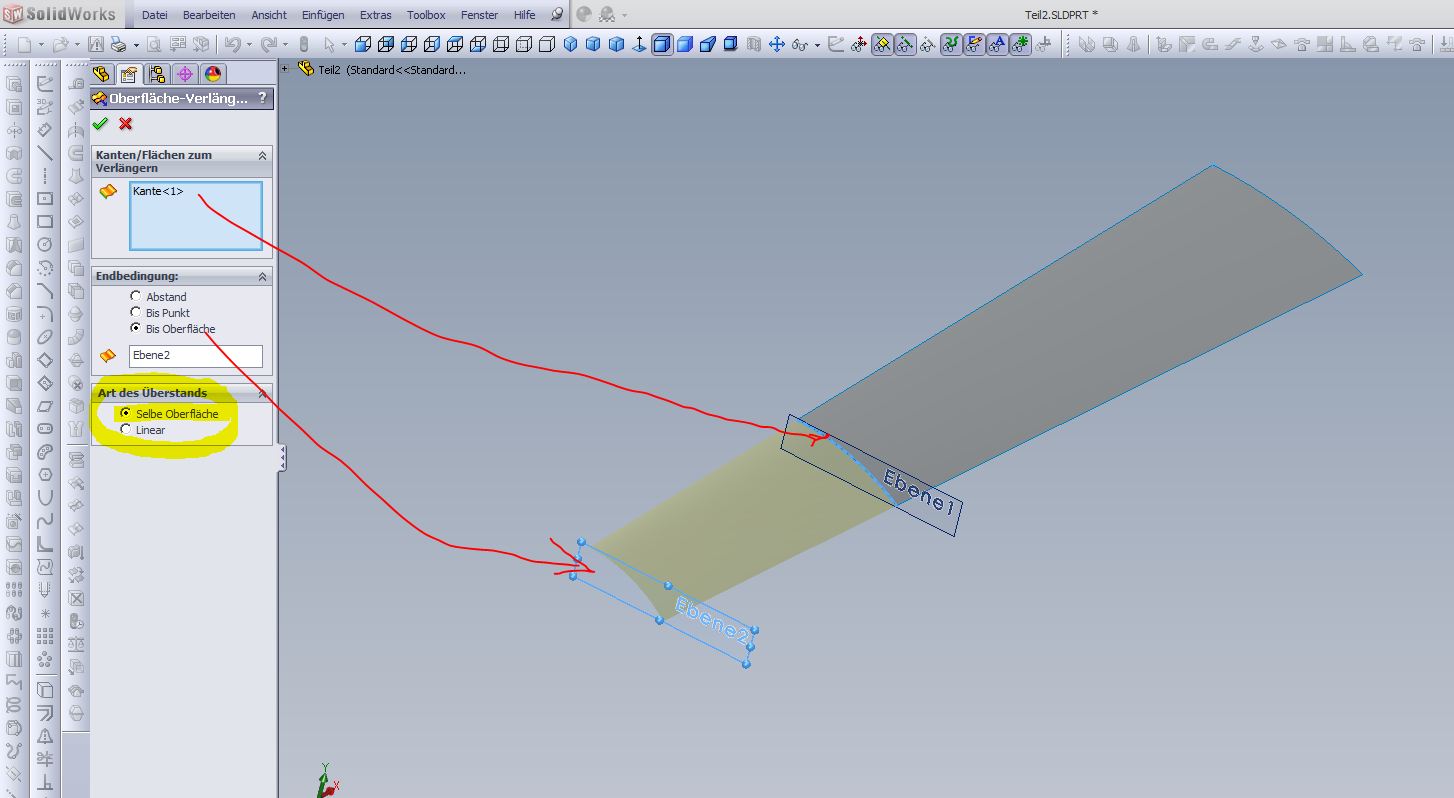The height and width of the screenshot is (798, 1454).
Task: Select the Ebene2 plane label in viewport
Action: pyautogui.click(x=712, y=620)
